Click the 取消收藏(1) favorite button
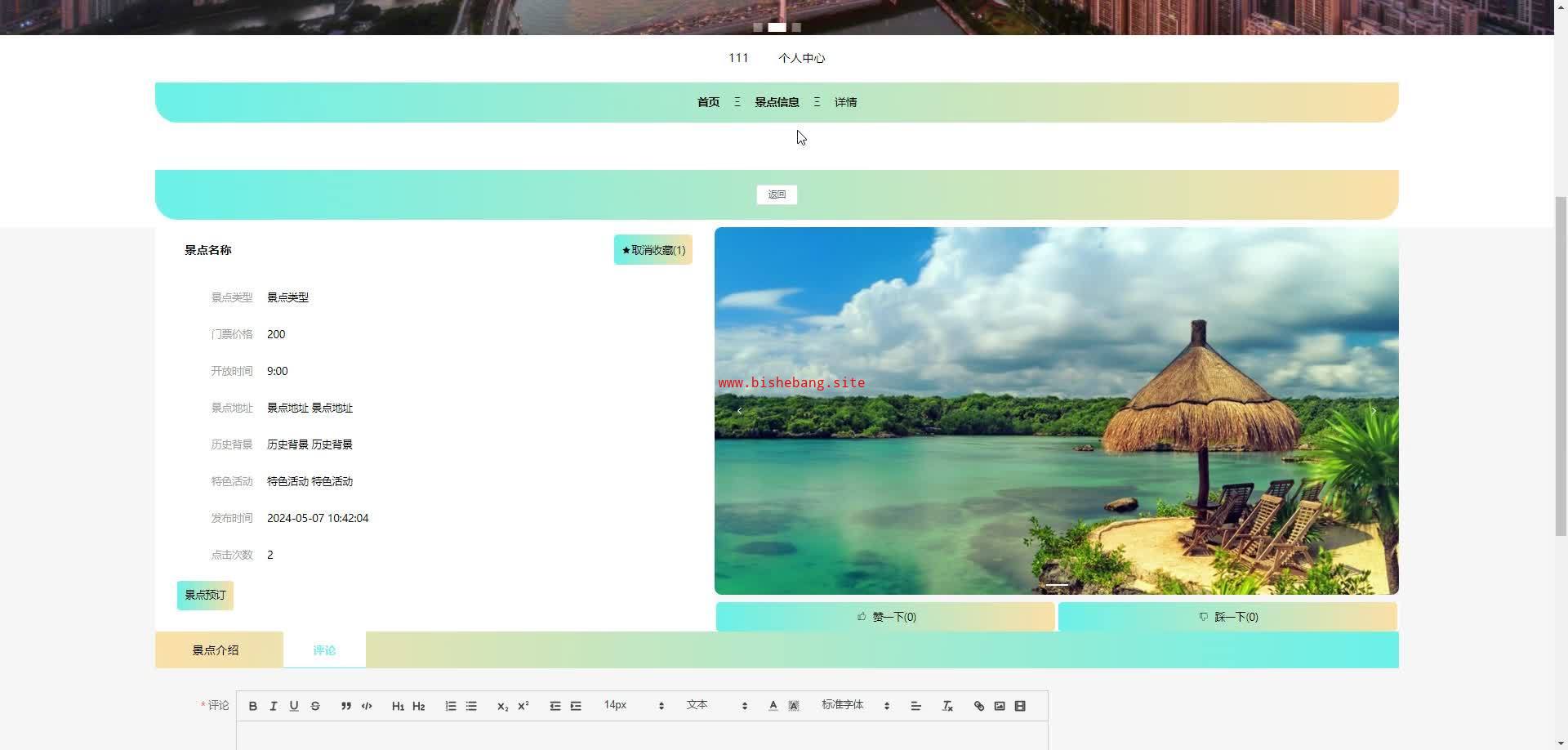The image size is (1568, 750). click(653, 250)
